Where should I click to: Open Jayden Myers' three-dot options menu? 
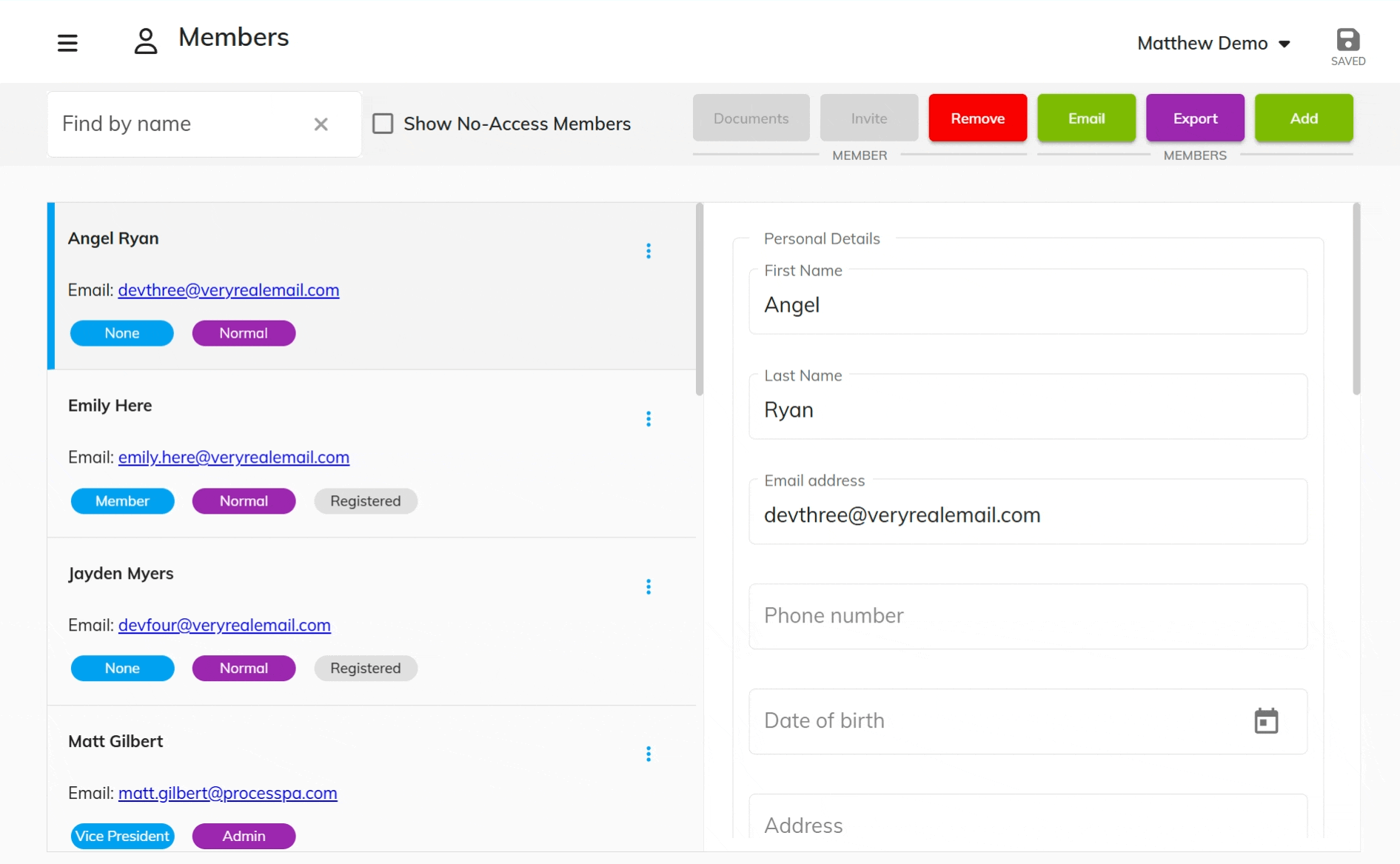click(x=649, y=587)
